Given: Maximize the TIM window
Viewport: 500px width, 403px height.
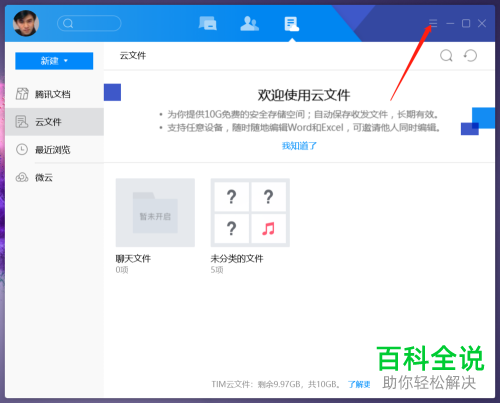Looking at the screenshot, I should 466,23.
